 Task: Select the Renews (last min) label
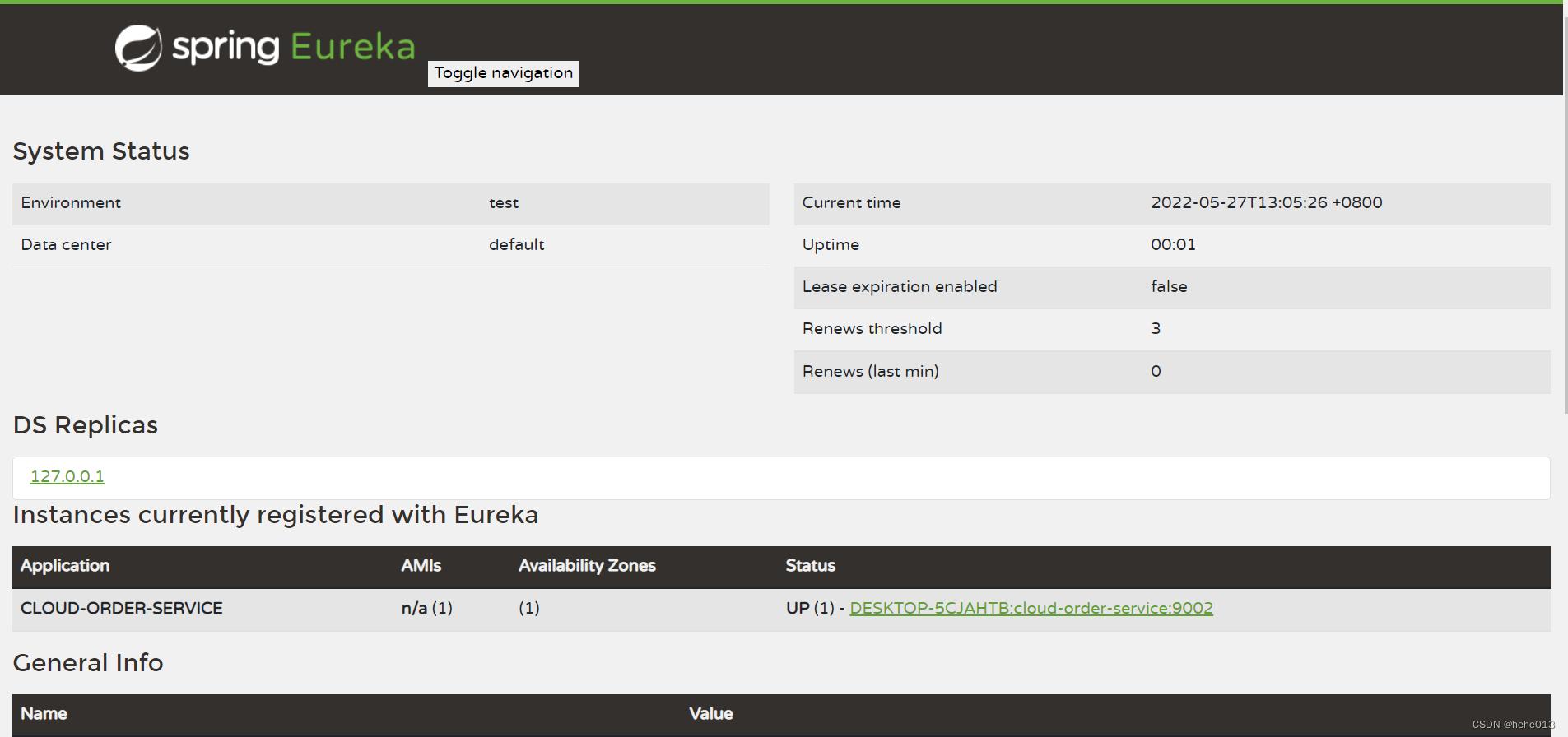[871, 372]
